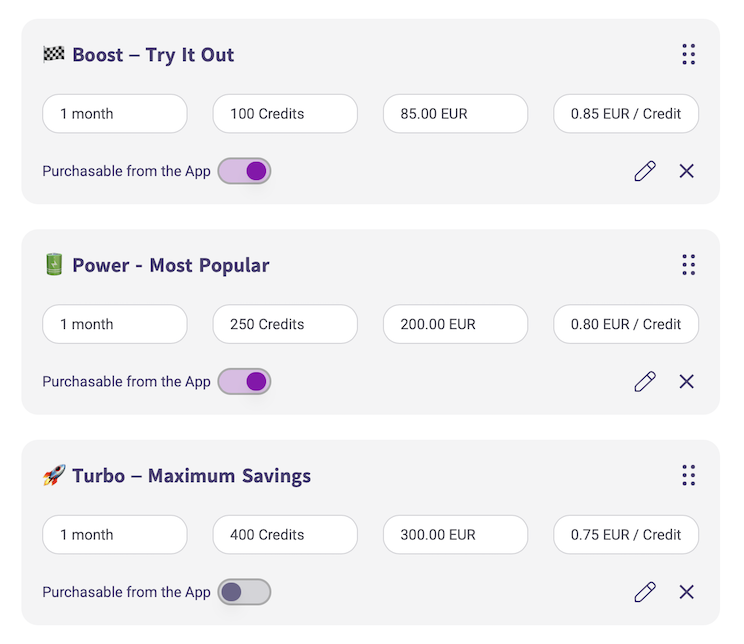Remove the Power plan with X icon
The height and width of the screenshot is (644, 744).
tap(687, 382)
